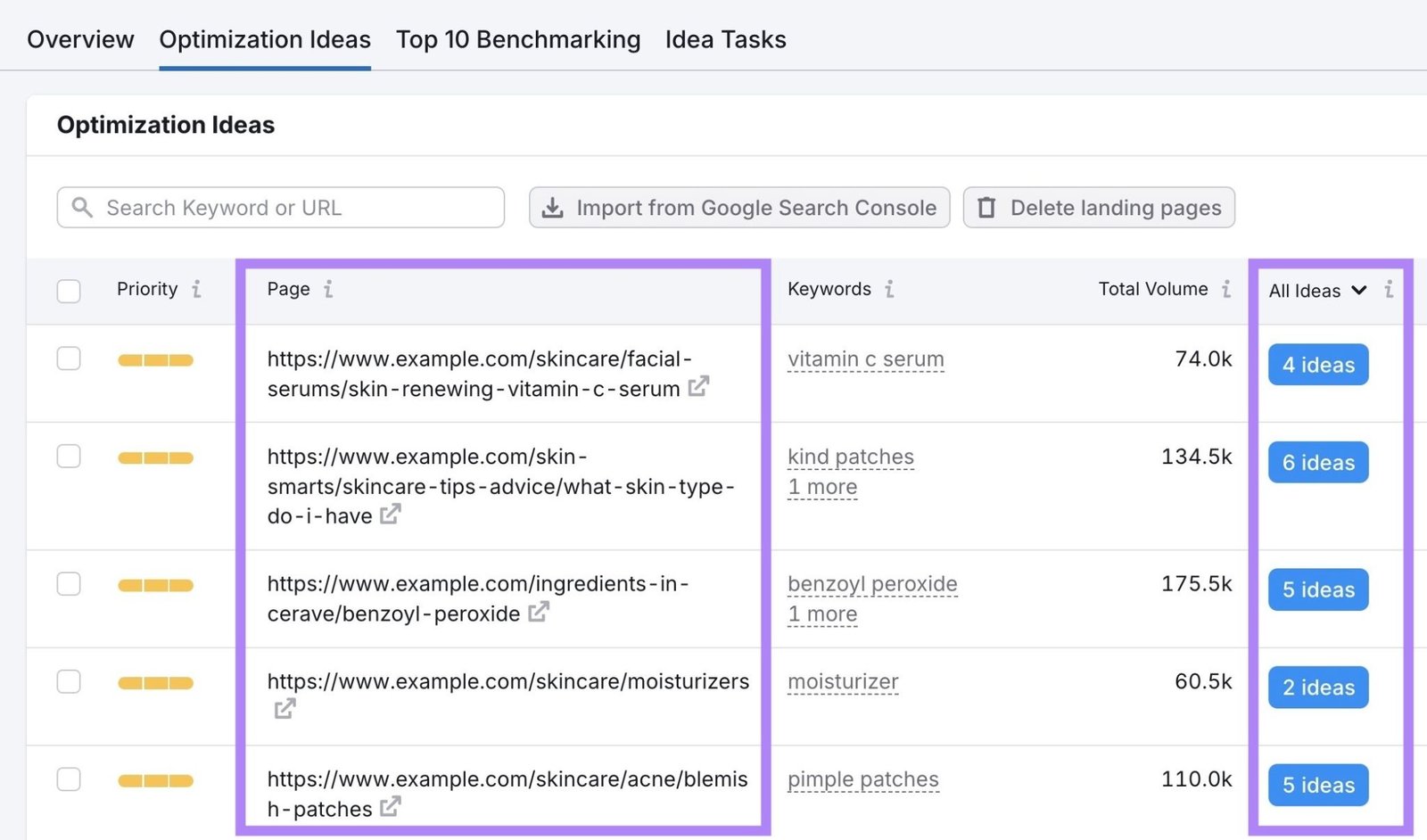Click the Priority column header
Viewport: 1427px width, 840px height.
point(147,289)
